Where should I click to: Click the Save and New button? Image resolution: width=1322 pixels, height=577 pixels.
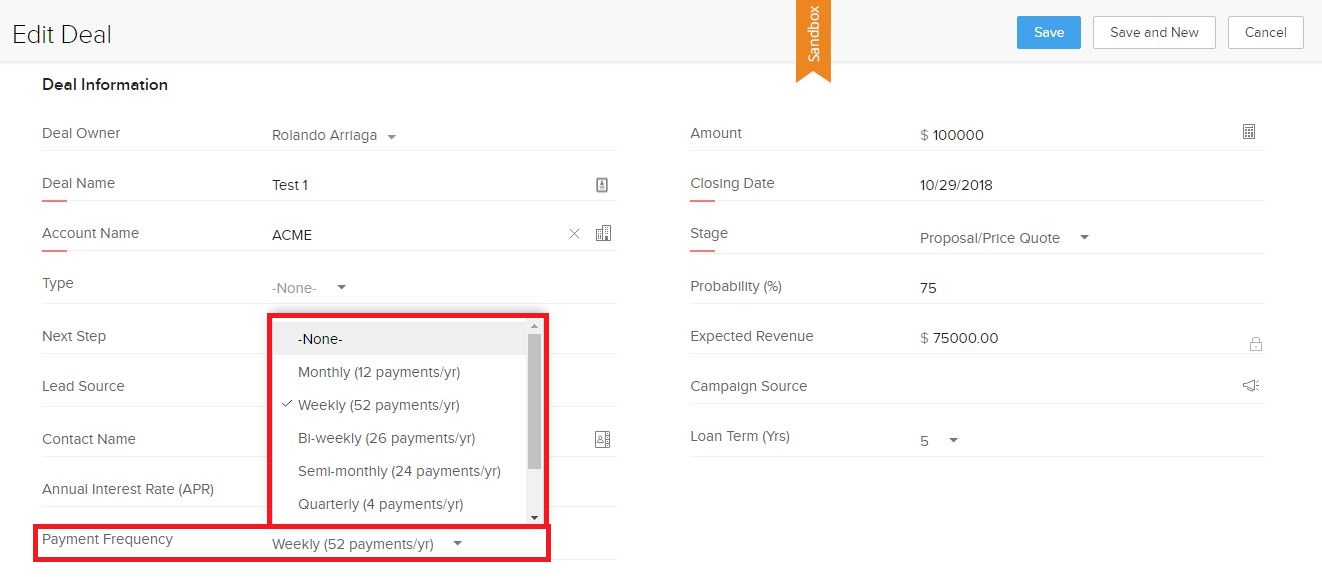click(1153, 32)
